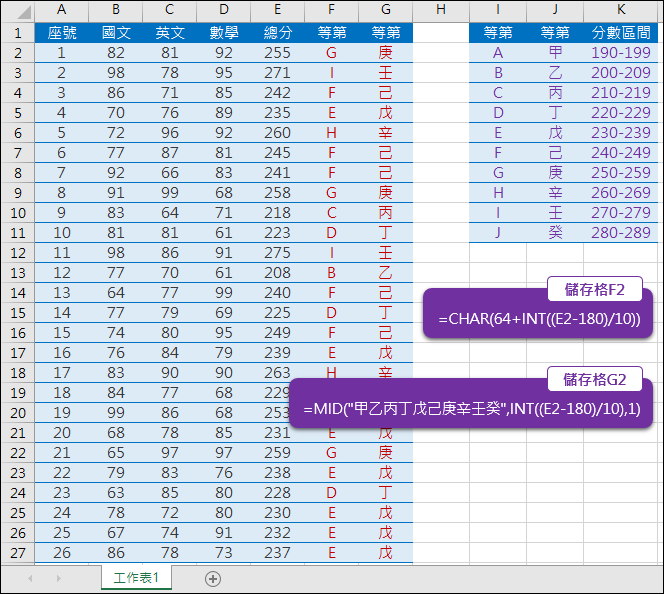664x594 pixels.
Task: Click the 等第 header in column F
Action: click(332, 33)
